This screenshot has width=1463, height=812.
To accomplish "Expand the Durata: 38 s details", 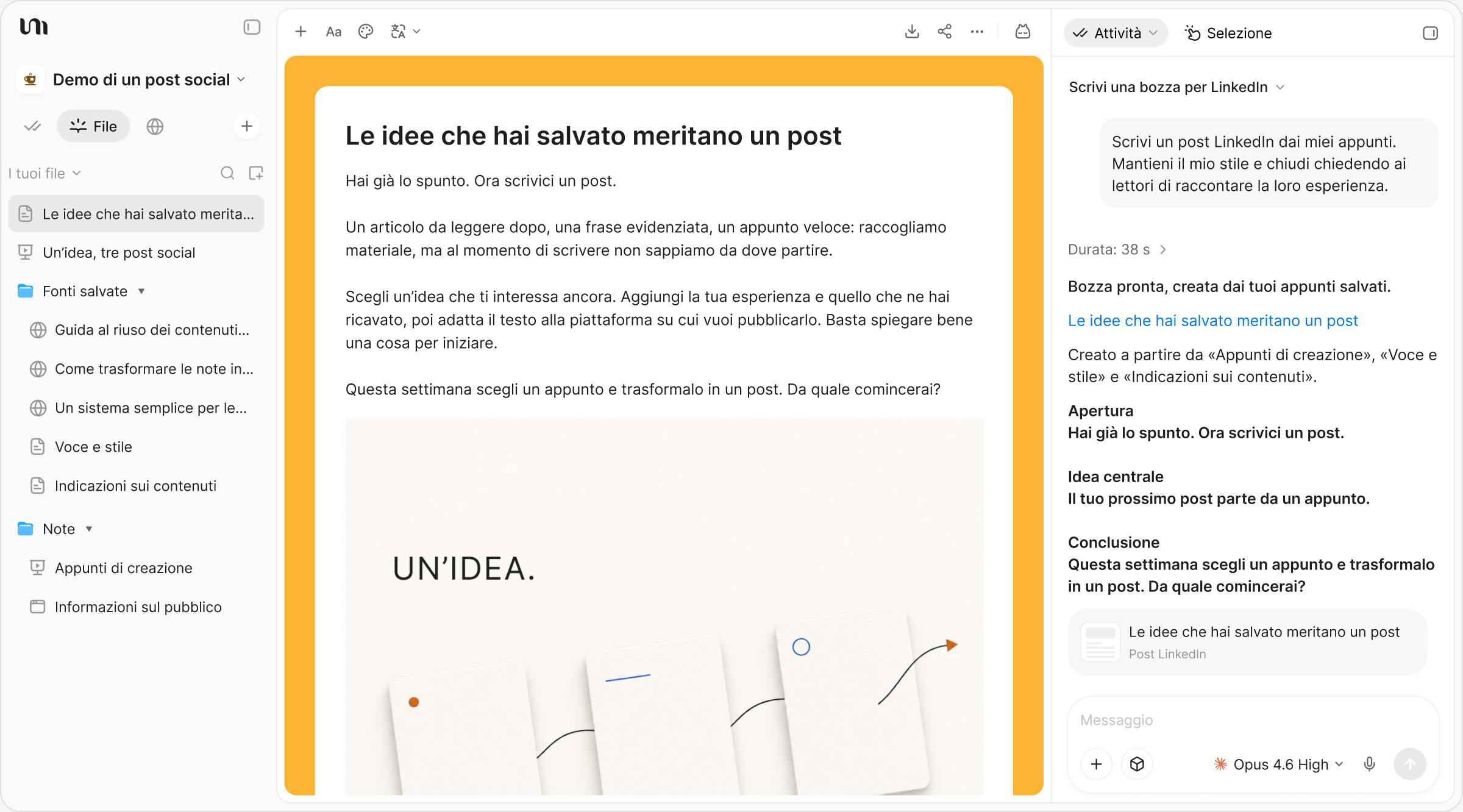I will (x=1117, y=249).
